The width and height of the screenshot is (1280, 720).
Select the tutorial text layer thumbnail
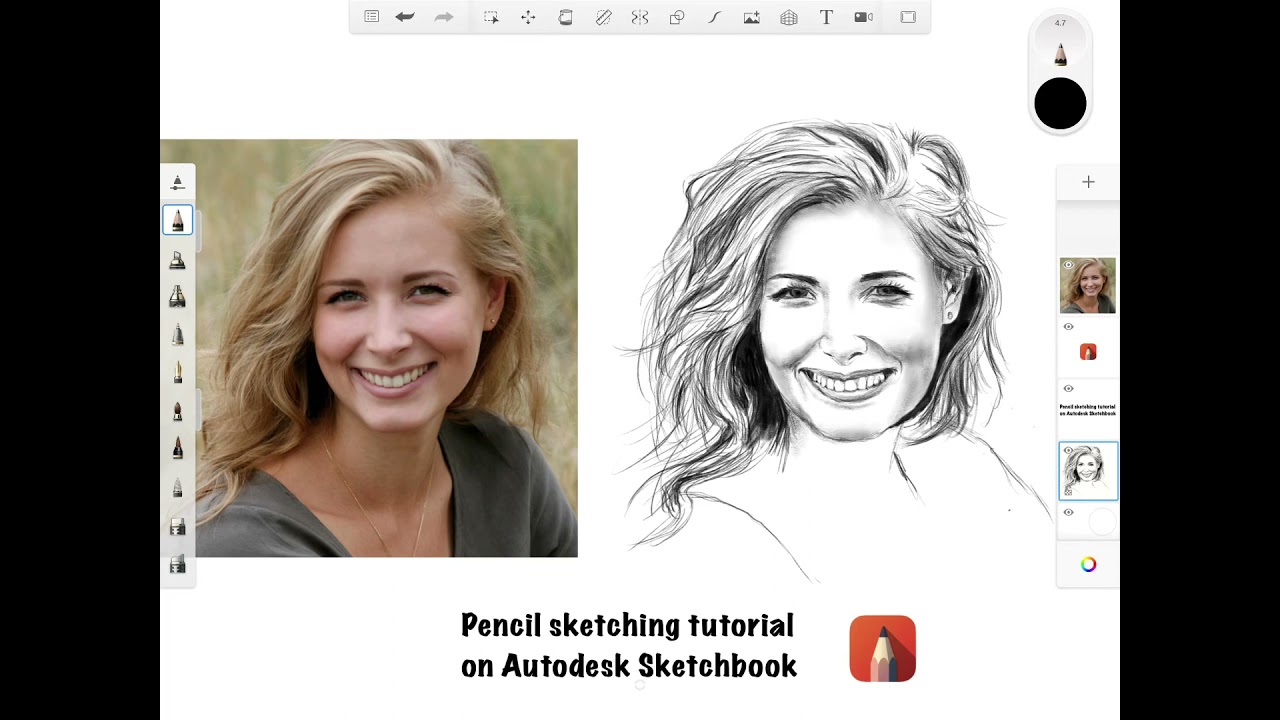pyautogui.click(x=1088, y=410)
